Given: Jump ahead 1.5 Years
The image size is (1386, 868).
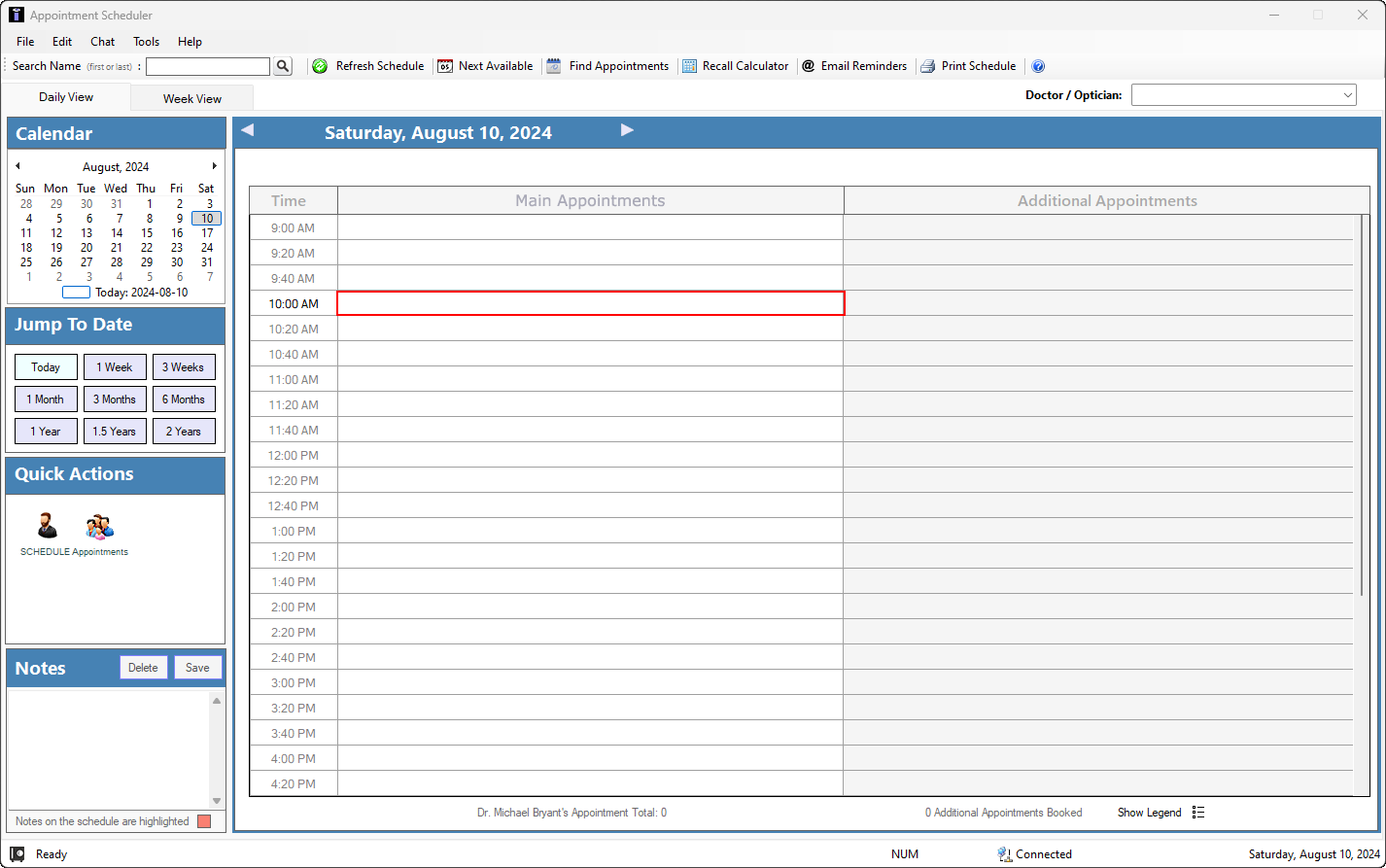Looking at the screenshot, I should (x=115, y=432).
